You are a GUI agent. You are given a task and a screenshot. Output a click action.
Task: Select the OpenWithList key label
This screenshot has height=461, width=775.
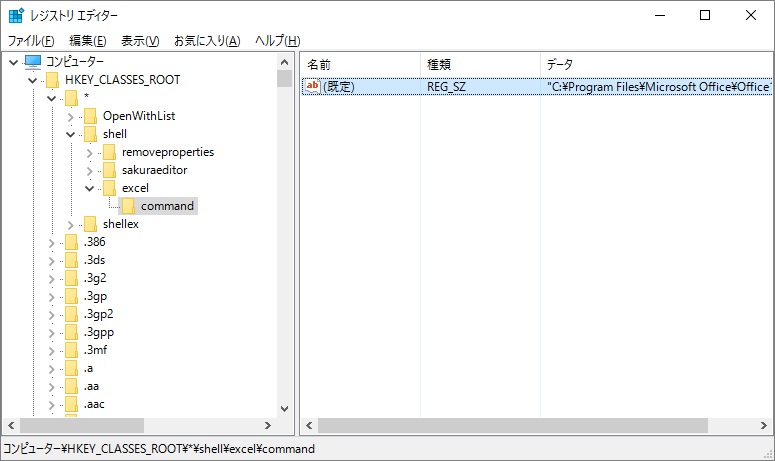[139, 116]
